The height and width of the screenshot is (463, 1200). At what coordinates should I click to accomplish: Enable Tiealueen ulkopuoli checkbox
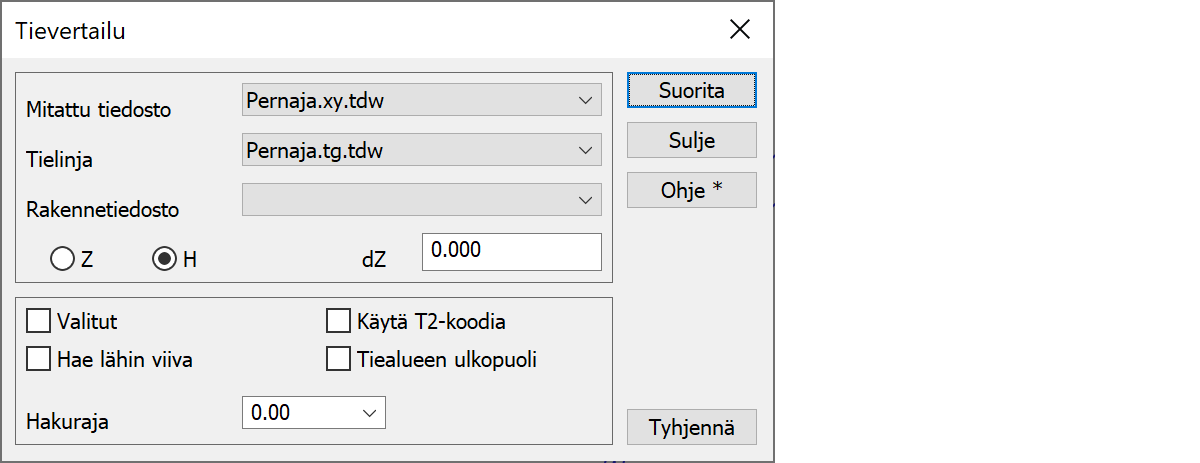(x=339, y=359)
